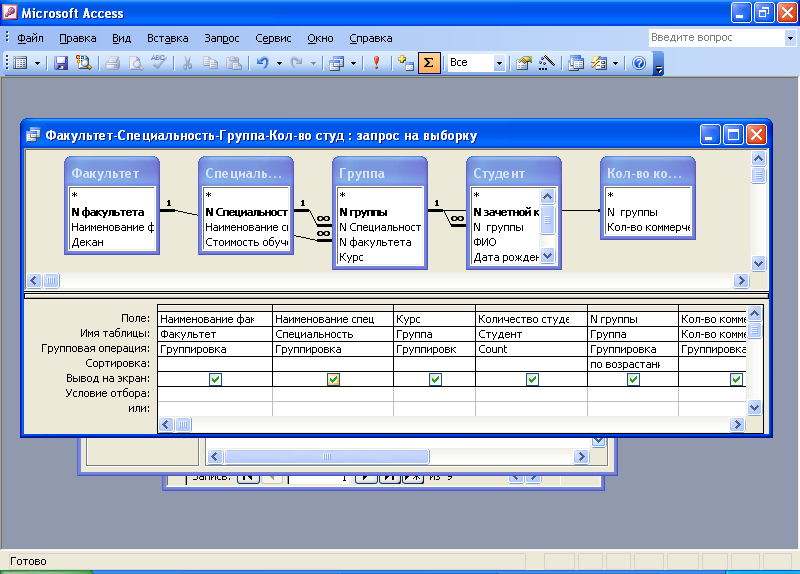The width and height of the screenshot is (800, 574).
Task: Uncheck Show for Наименование спец column
Action: click(333, 379)
